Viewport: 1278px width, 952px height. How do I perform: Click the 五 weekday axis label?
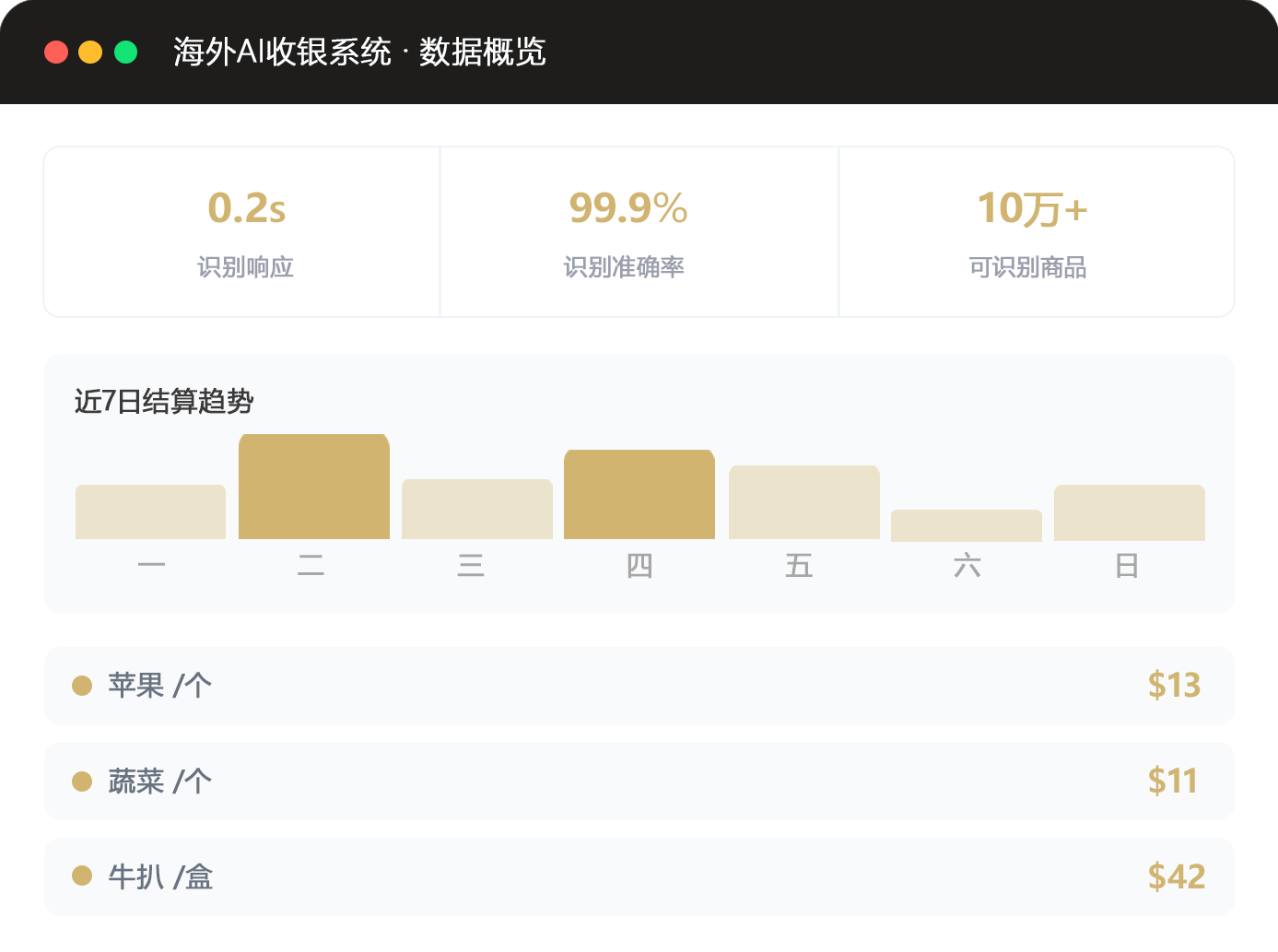click(x=799, y=565)
